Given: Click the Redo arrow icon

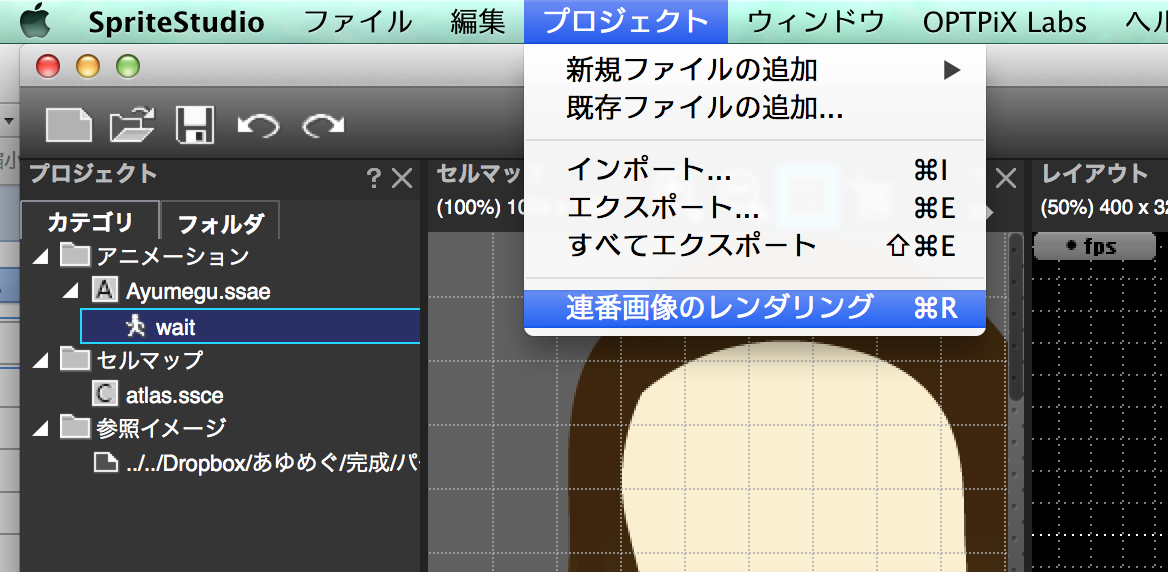Looking at the screenshot, I should point(323,126).
